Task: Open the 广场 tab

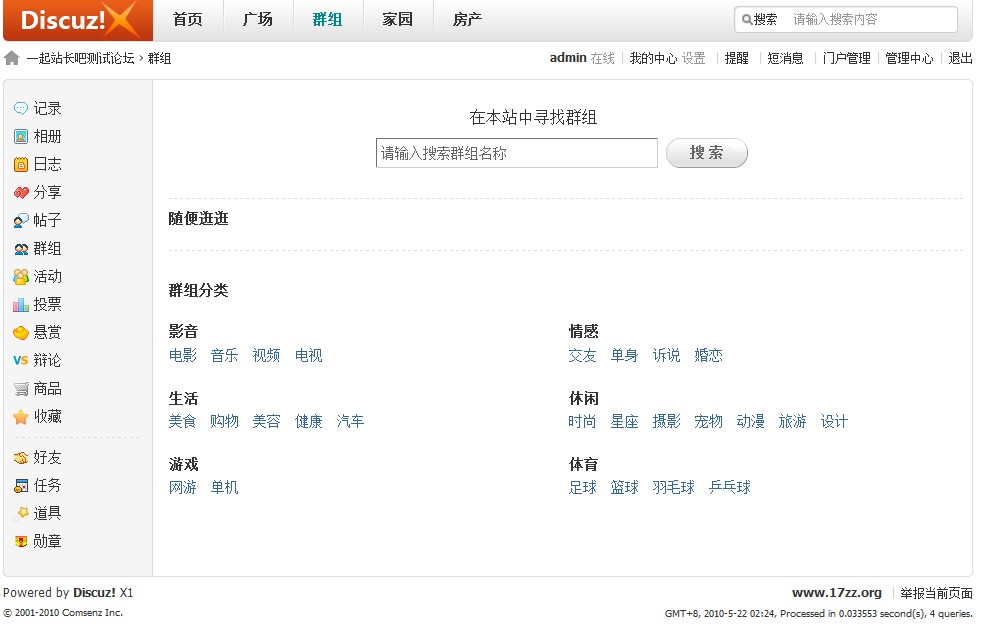Action: pyautogui.click(x=258, y=19)
